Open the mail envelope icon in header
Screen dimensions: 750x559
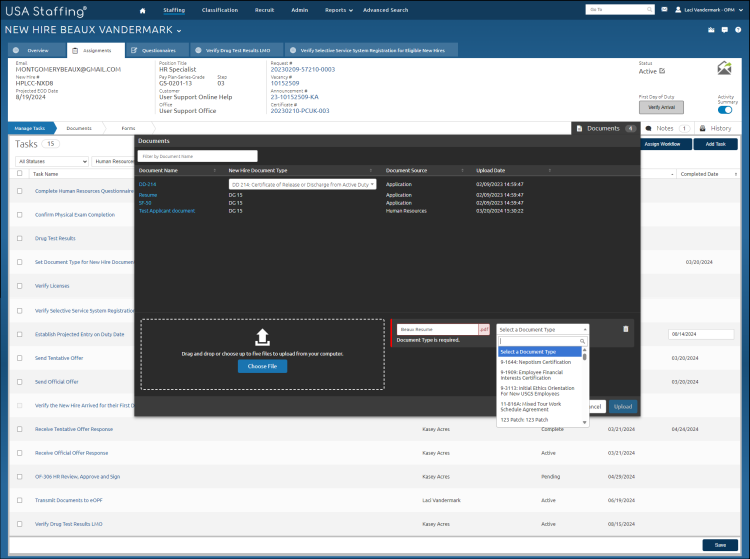(x=664, y=10)
